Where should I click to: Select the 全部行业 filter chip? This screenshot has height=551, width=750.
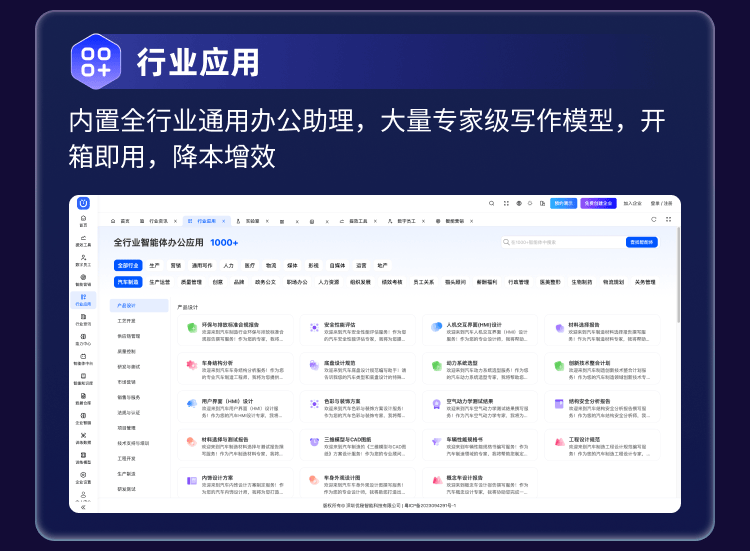(x=128, y=266)
